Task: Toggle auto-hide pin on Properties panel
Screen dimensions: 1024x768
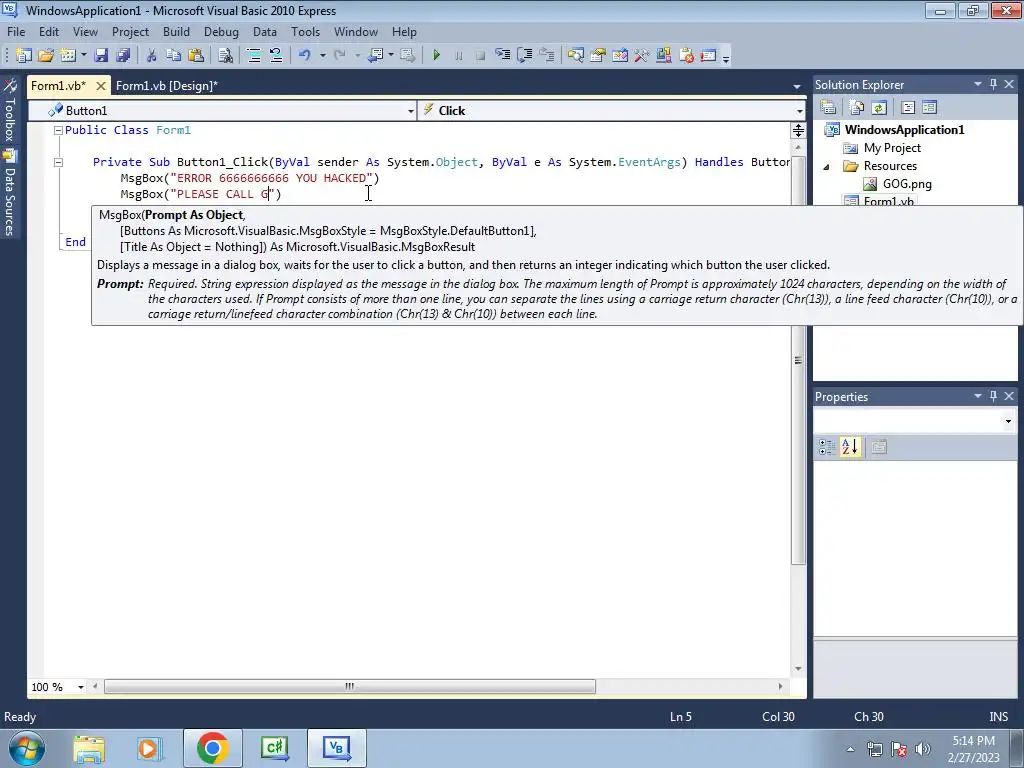Action: click(x=993, y=396)
